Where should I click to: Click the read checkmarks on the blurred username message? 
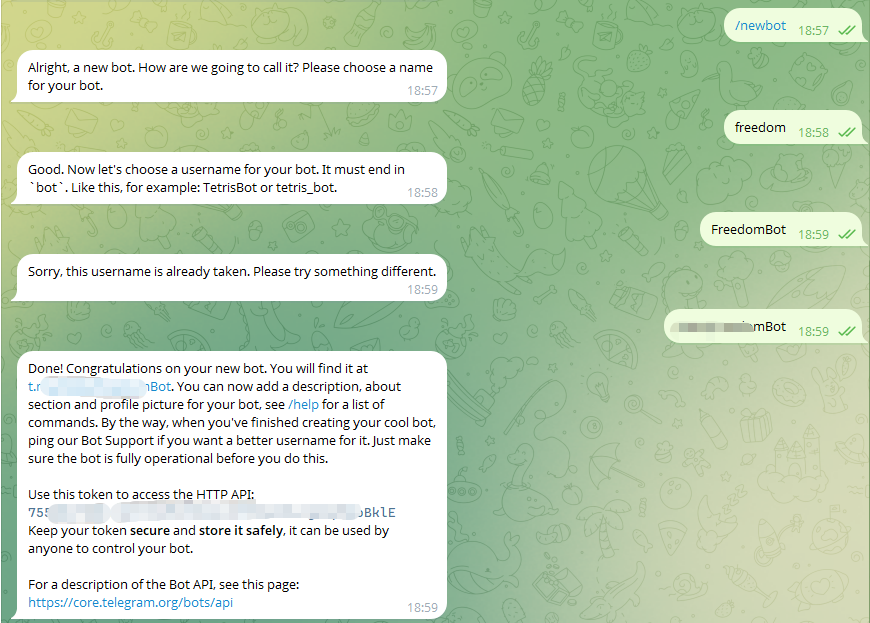coord(846,331)
